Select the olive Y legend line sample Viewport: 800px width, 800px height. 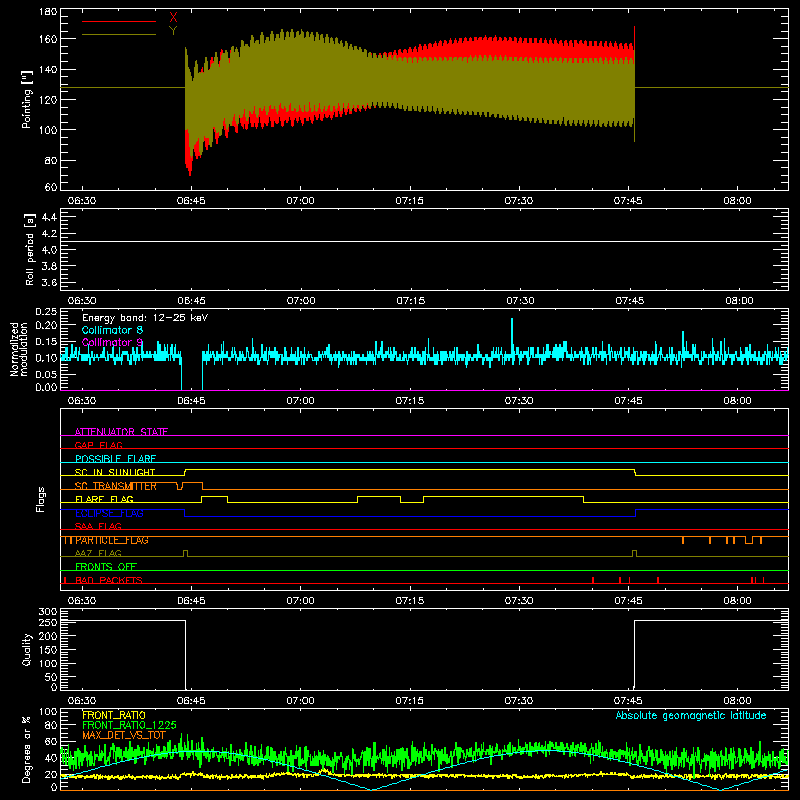tap(119, 34)
